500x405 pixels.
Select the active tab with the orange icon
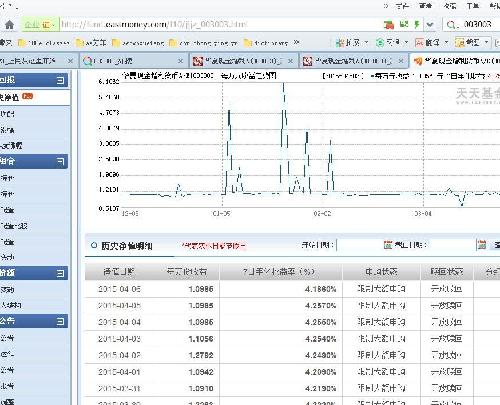point(455,61)
